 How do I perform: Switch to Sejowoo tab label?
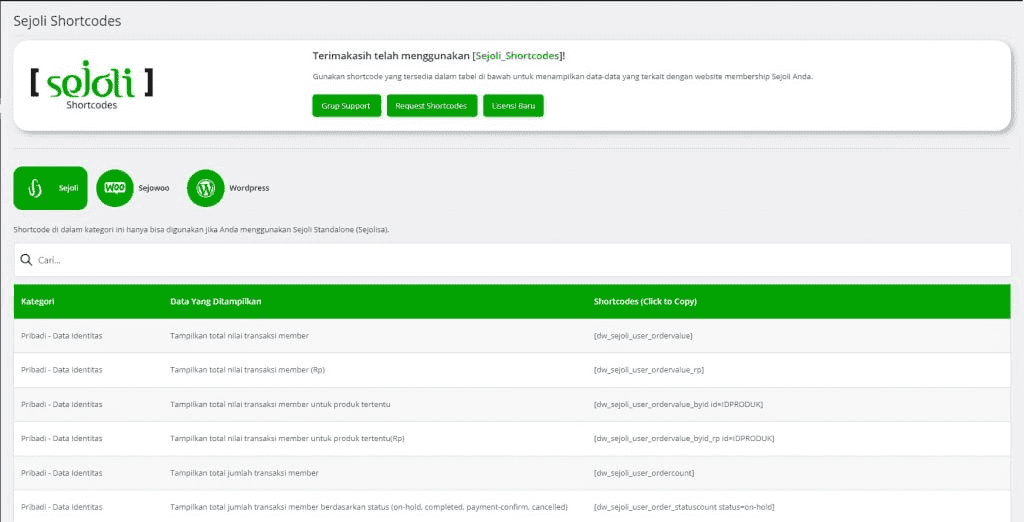[153, 188]
